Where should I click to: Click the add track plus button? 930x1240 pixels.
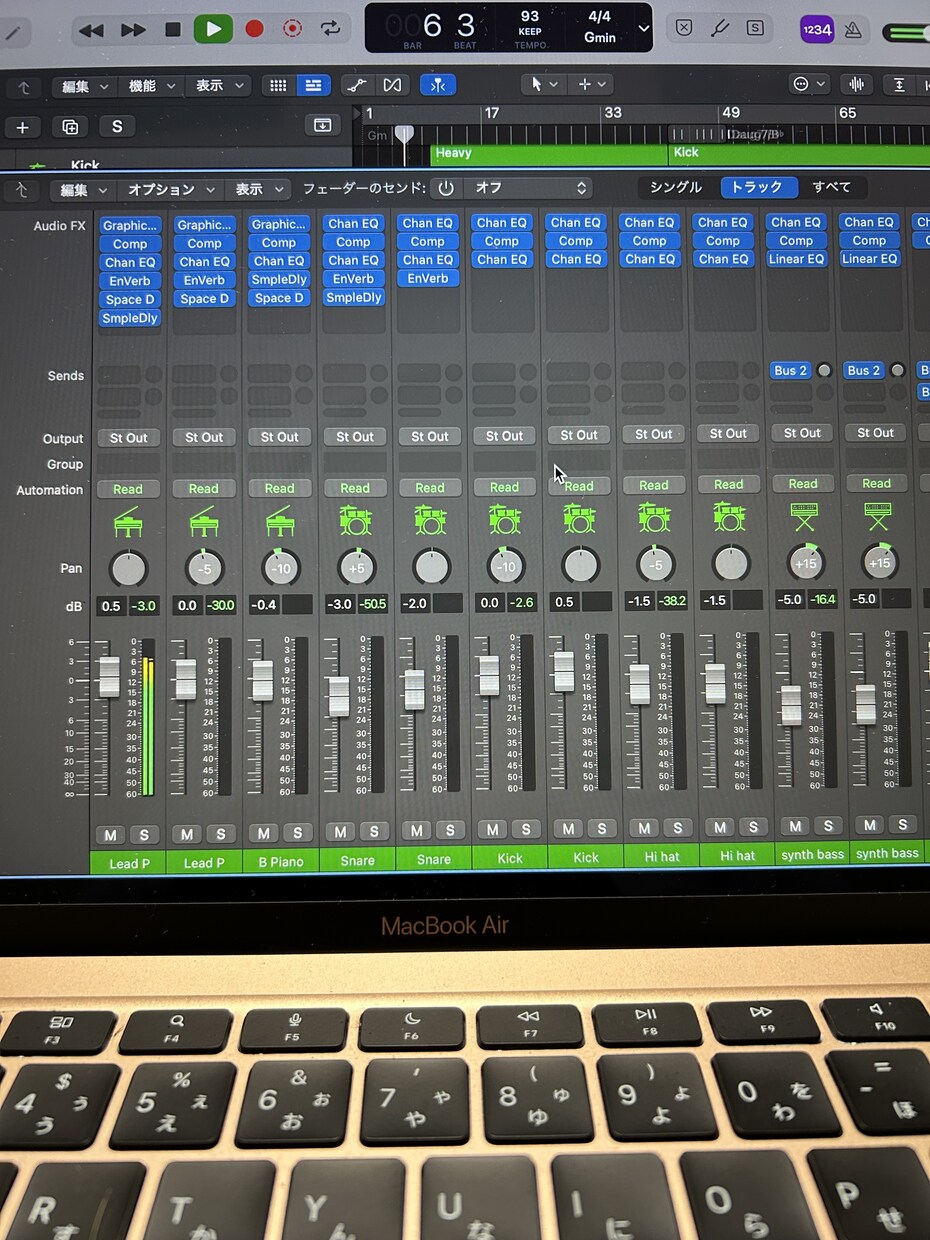[x=23, y=127]
